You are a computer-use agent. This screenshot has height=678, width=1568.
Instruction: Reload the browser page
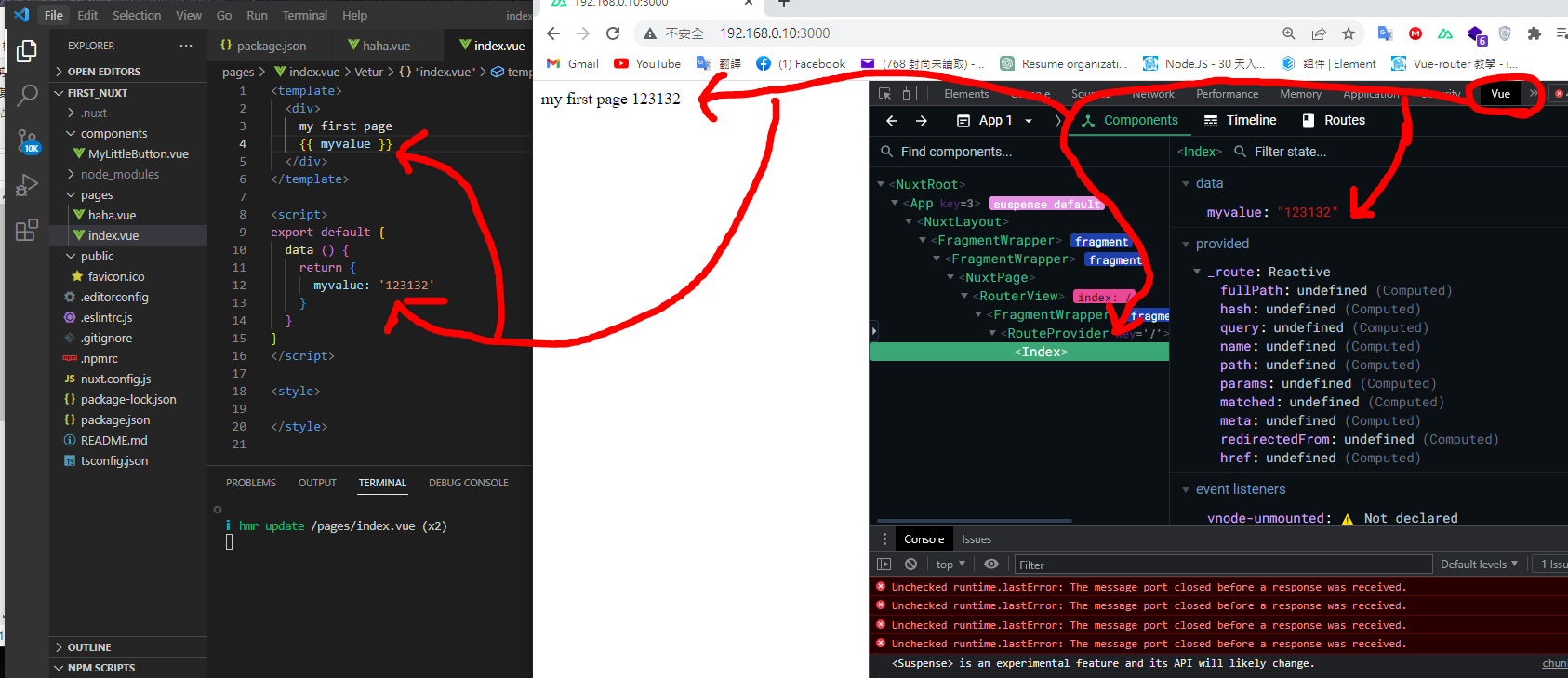point(613,33)
